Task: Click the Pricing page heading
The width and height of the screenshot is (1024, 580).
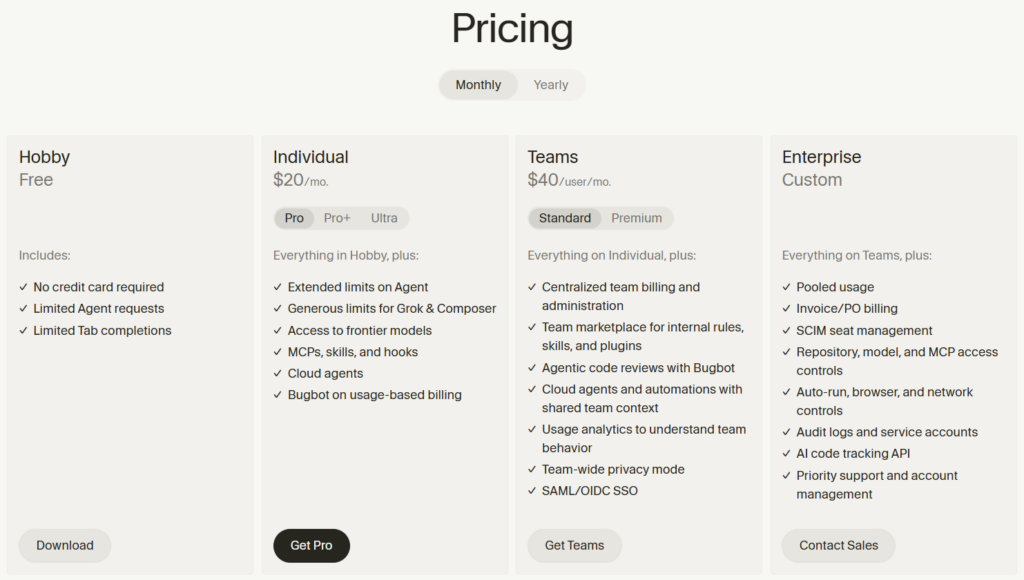Action: (512, 29)
